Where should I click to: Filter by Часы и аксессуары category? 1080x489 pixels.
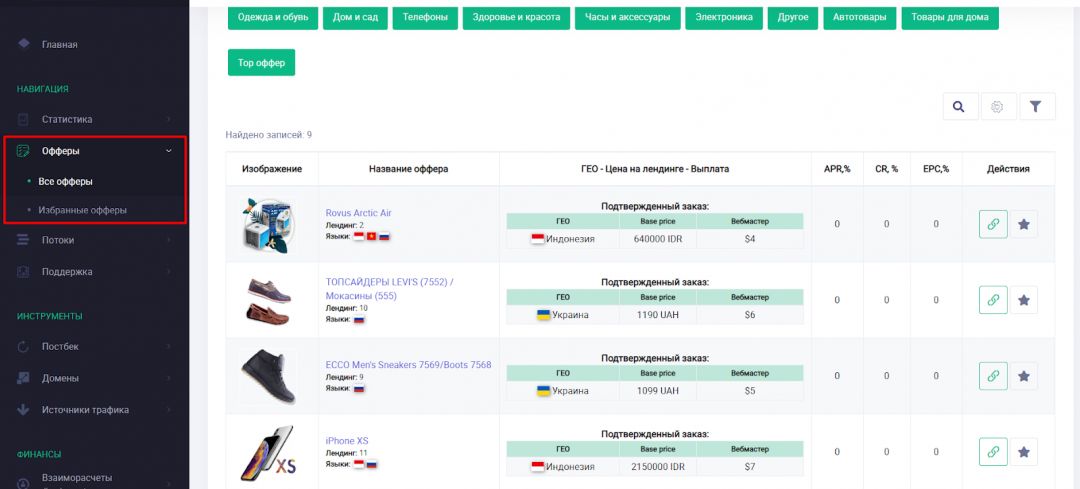627,17
